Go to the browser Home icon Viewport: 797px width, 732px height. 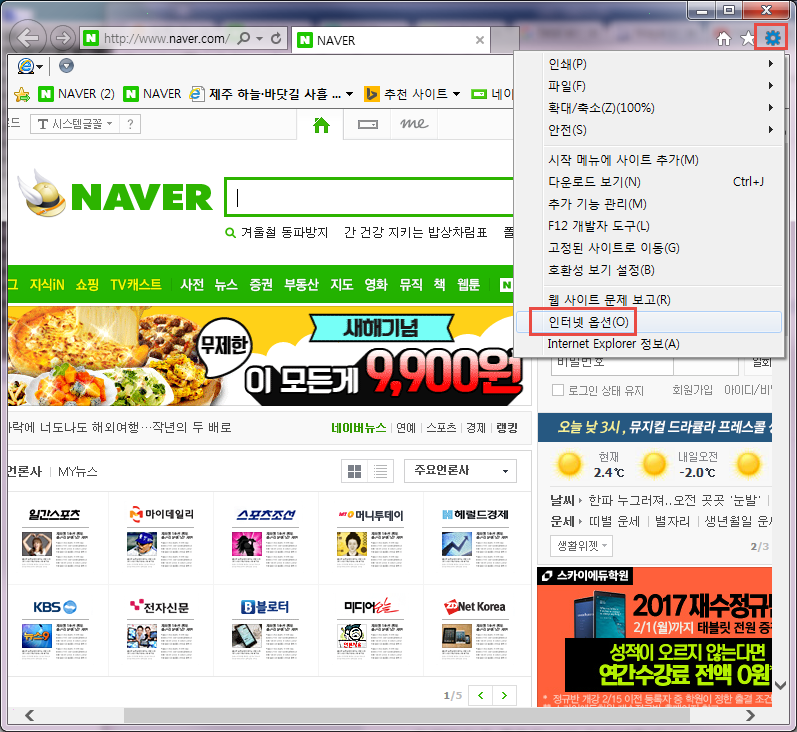[x=723, y=39]
